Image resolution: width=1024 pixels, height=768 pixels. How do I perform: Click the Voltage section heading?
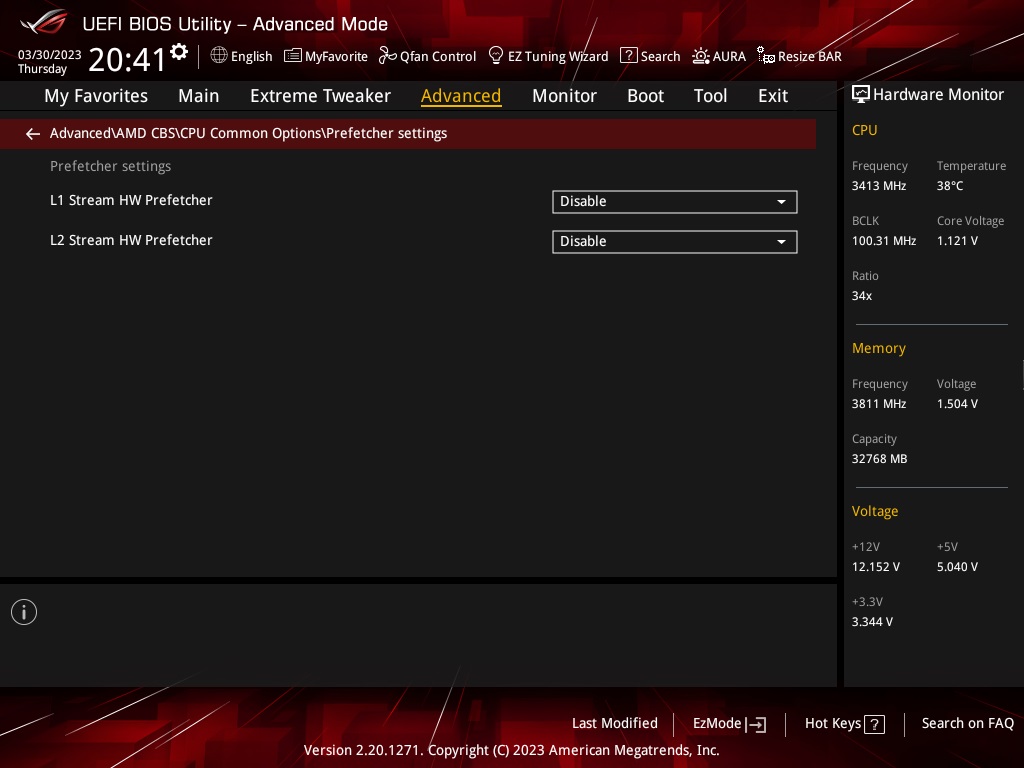(874, 511)
